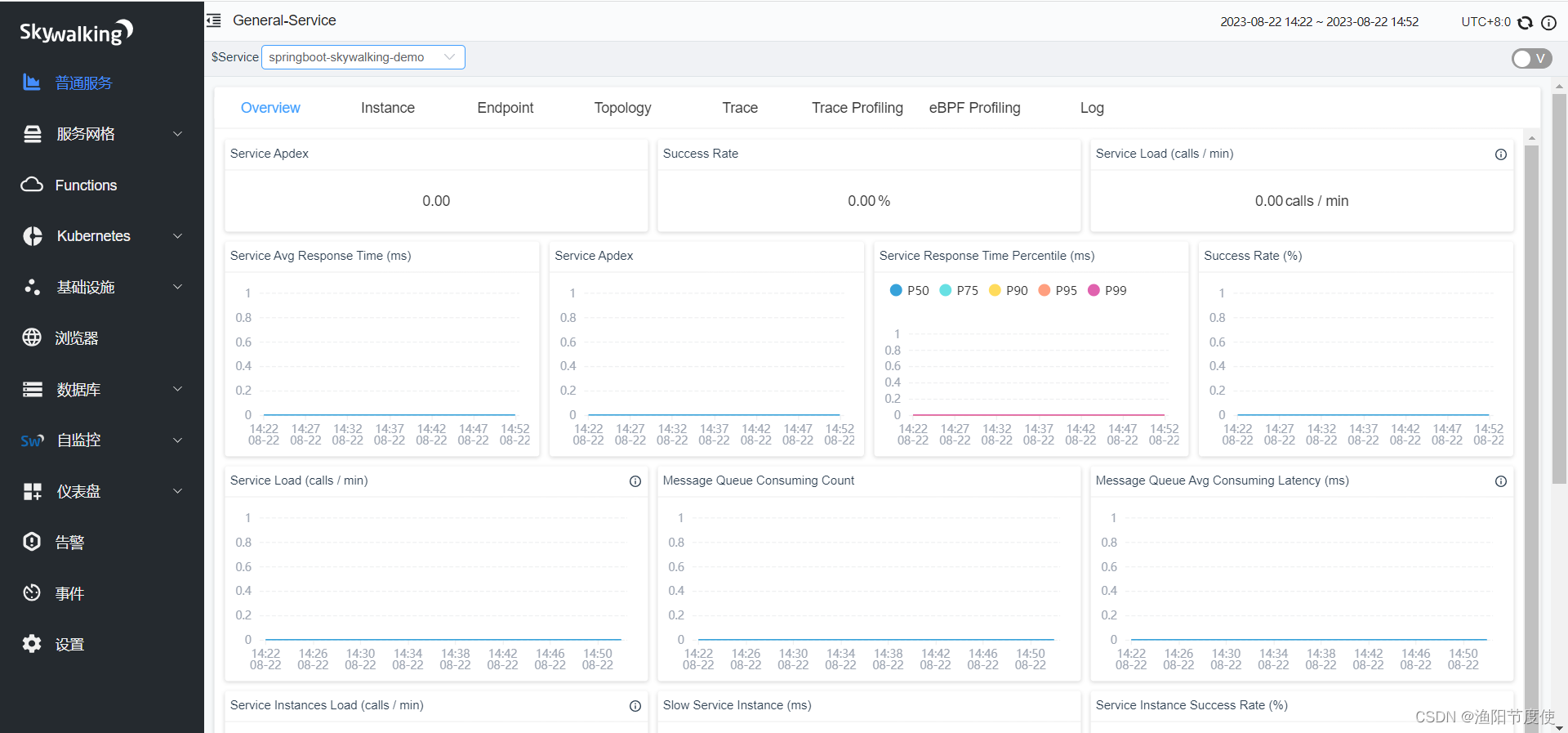The image size is (1568, 733).
Task: Switch to the Log tab
Action: pos(1092,108)
